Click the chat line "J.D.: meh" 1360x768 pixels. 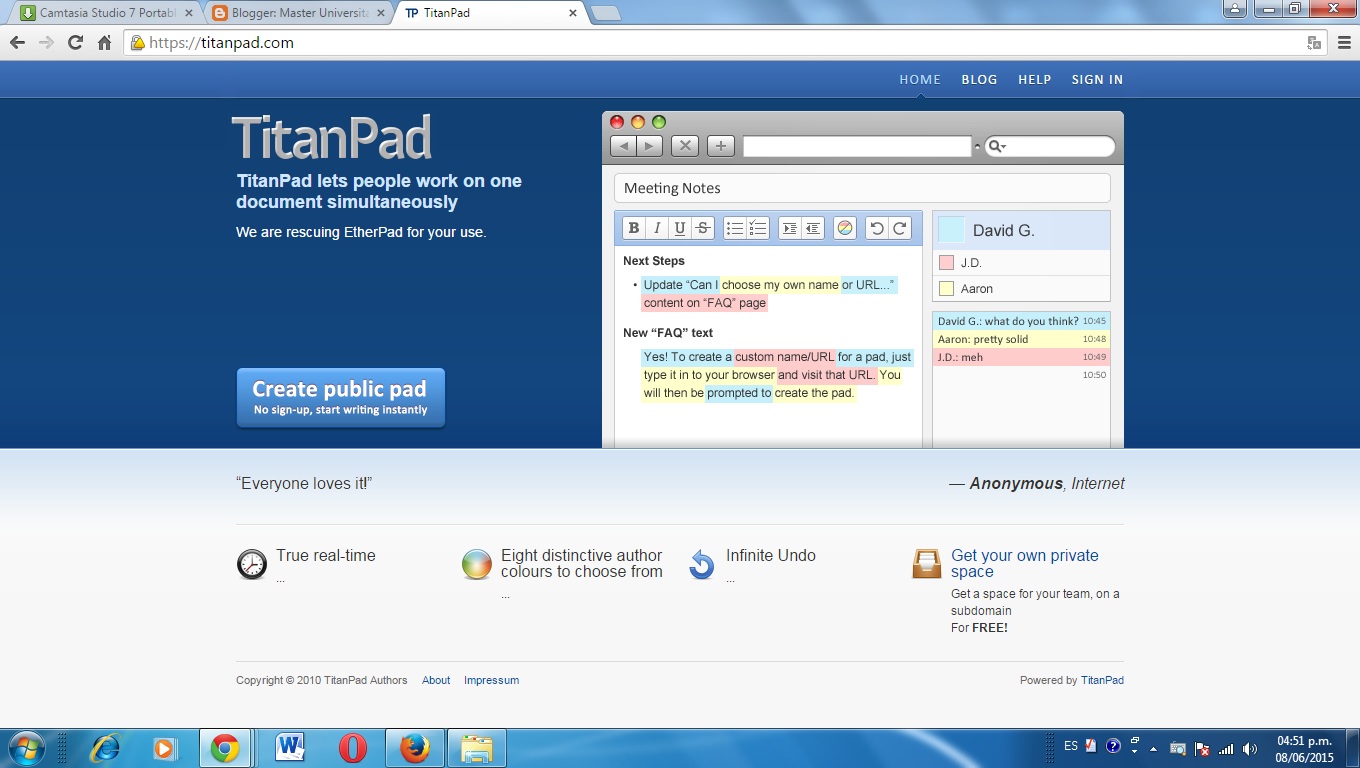[x=960, y=357]
